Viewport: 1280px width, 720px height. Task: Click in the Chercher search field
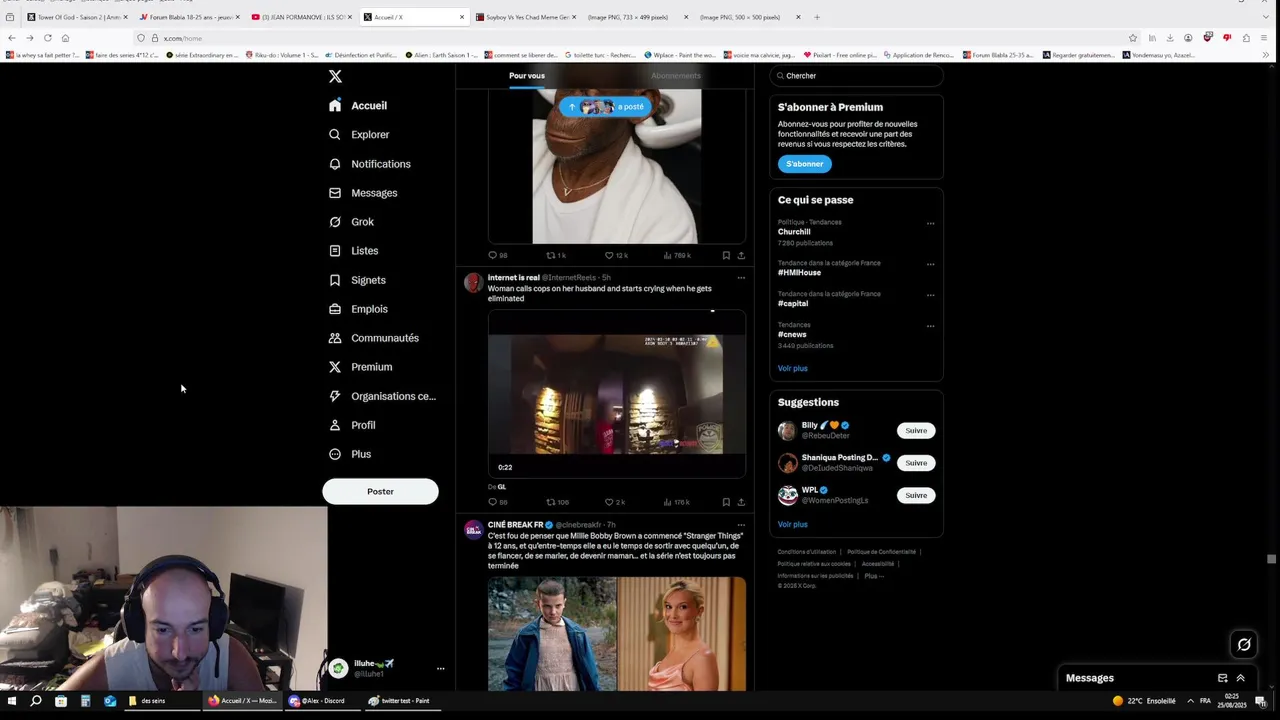(856, 76)
